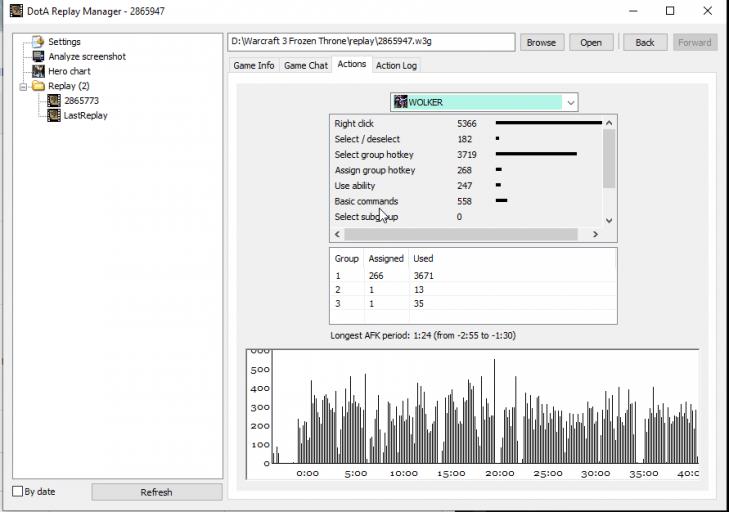The image size is (729, 512).
Task: Select the Assign group hotkey row
Action: click(x=467, y=170)
